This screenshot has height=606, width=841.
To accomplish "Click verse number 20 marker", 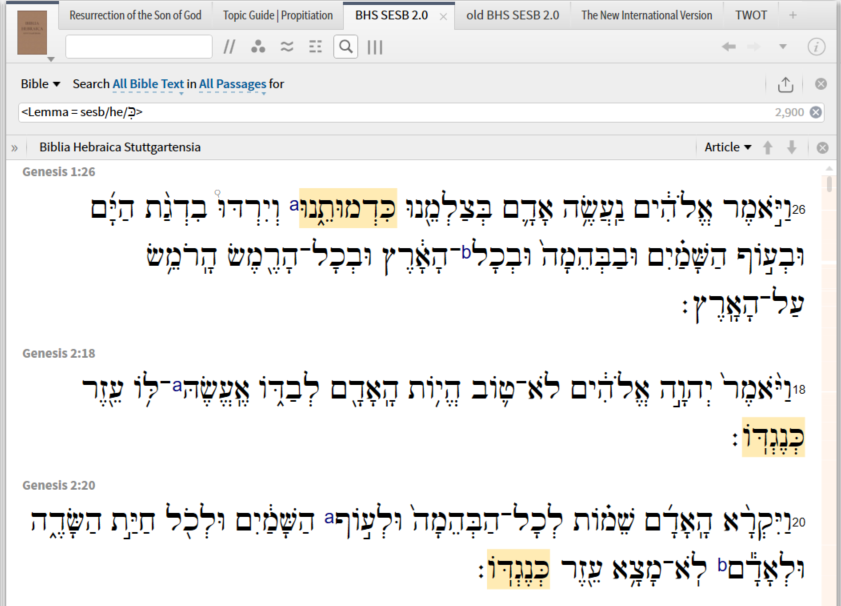I will [799, 522].
